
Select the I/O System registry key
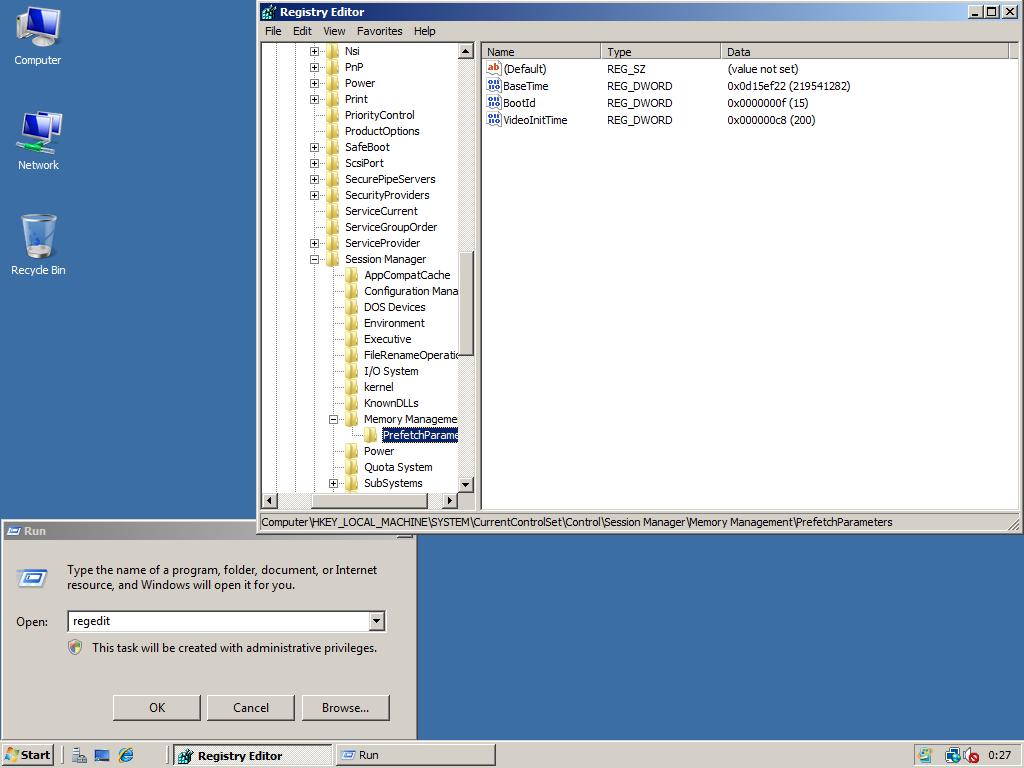[x=391, y=371]
